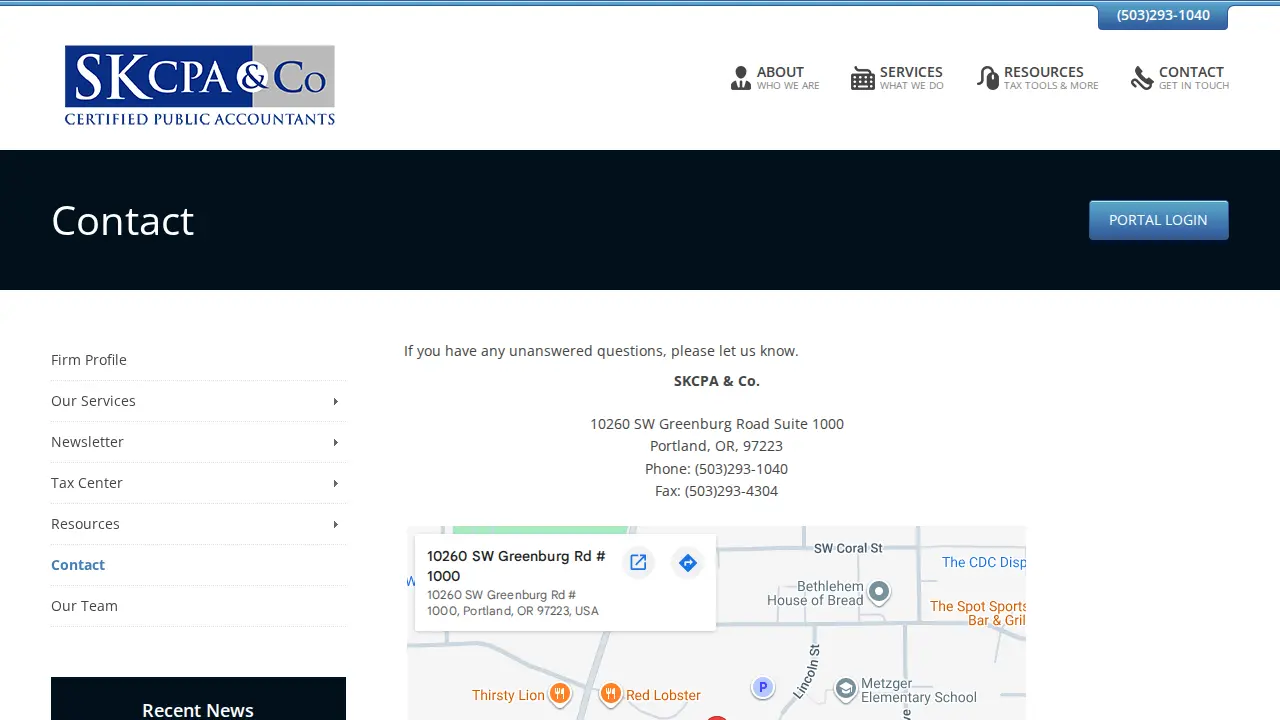The height and width of the screenshot is (720, 1280).
Task: Click the (503)293-1040 phone tab at top
Action: point(1163,16)
